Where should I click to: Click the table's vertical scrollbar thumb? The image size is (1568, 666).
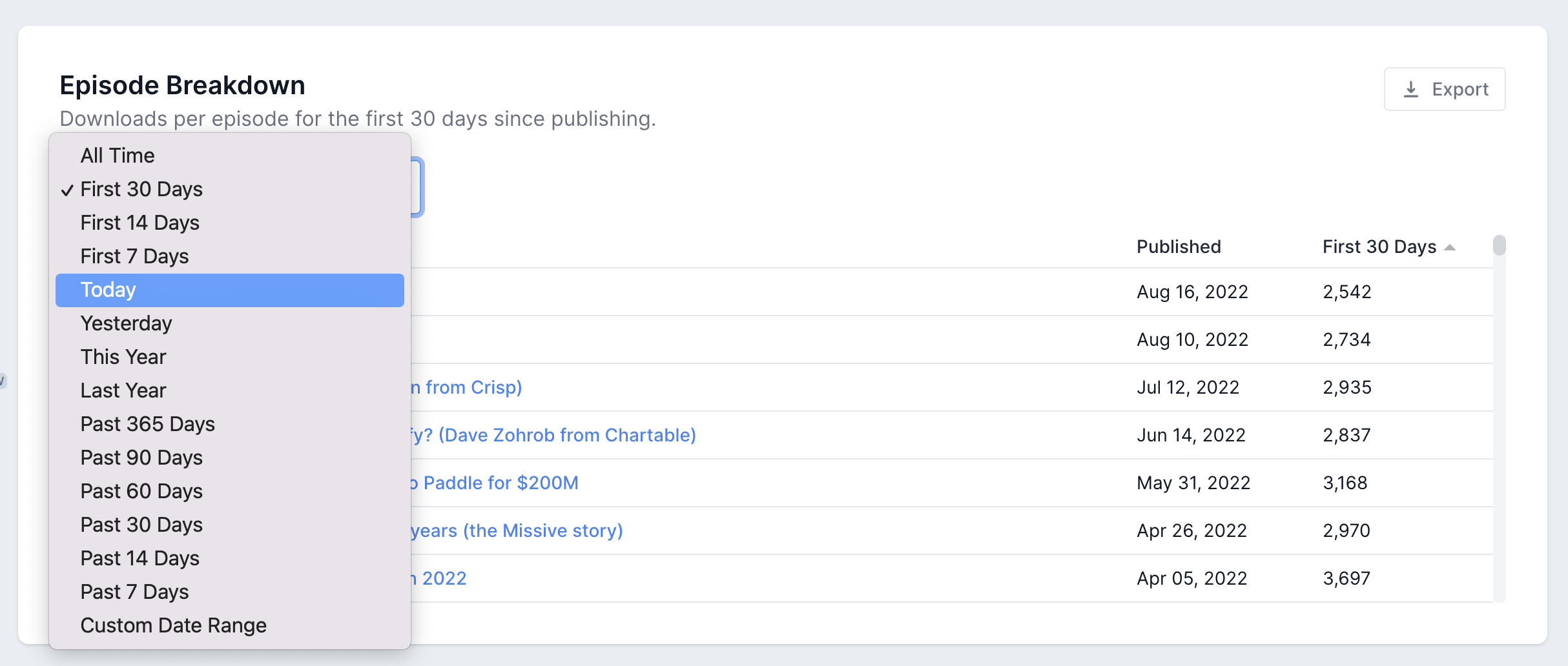[1499, 246]
